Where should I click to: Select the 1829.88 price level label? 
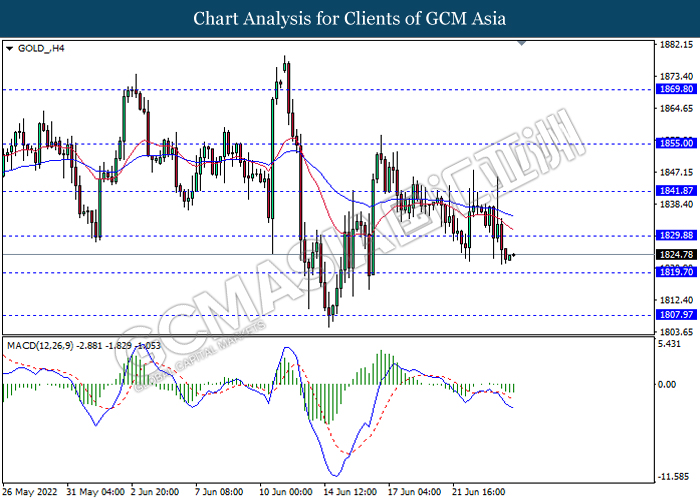click(676, 235)
